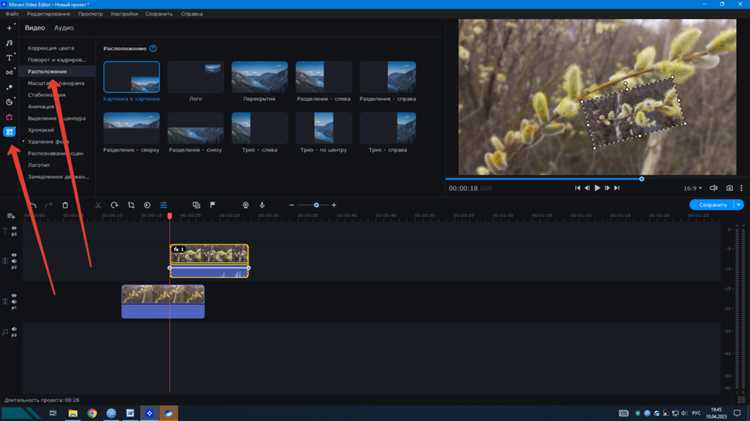Open the Справка menu
The width and height of the screenshot is (750, 421).
191,14
